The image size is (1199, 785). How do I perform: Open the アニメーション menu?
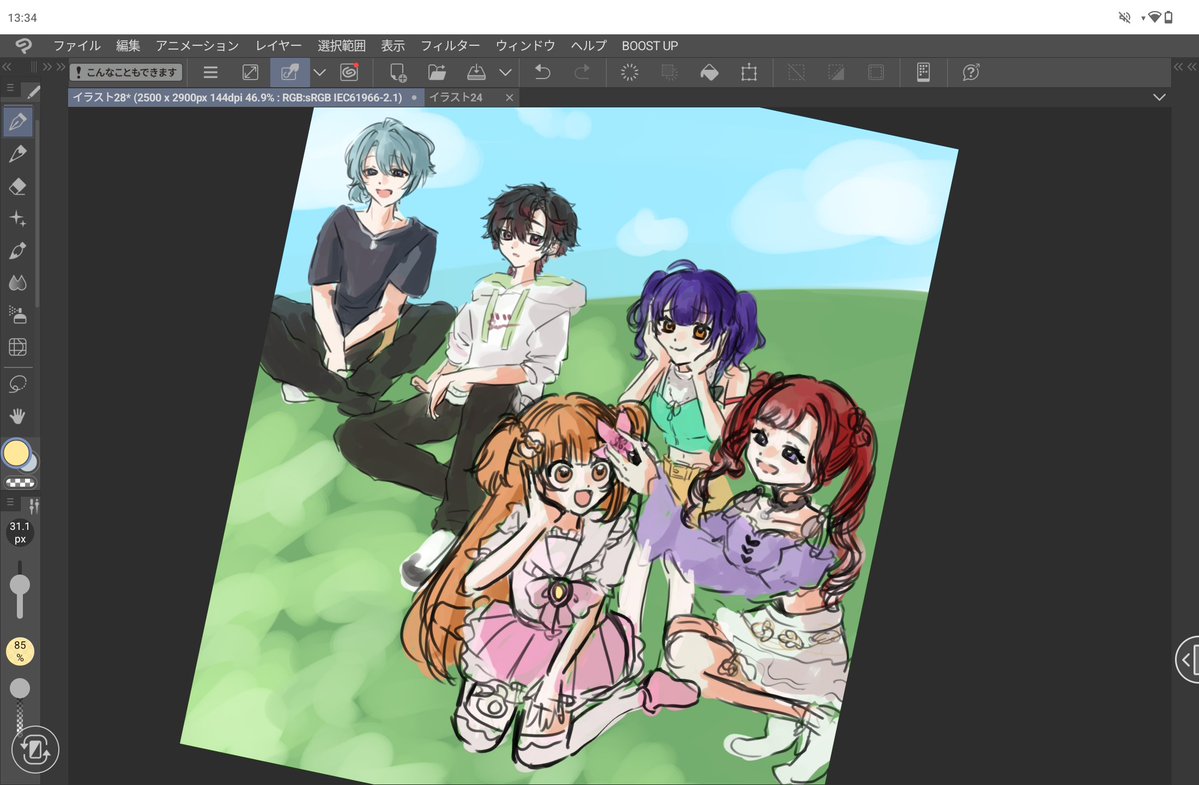point(197,46)
